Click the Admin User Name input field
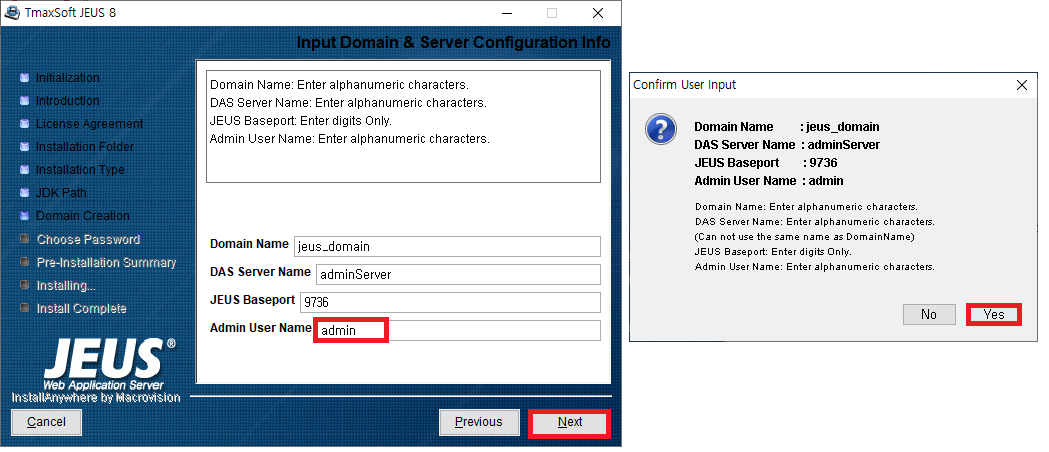Viewport: 1049px width, 452px height. [458, 330]
